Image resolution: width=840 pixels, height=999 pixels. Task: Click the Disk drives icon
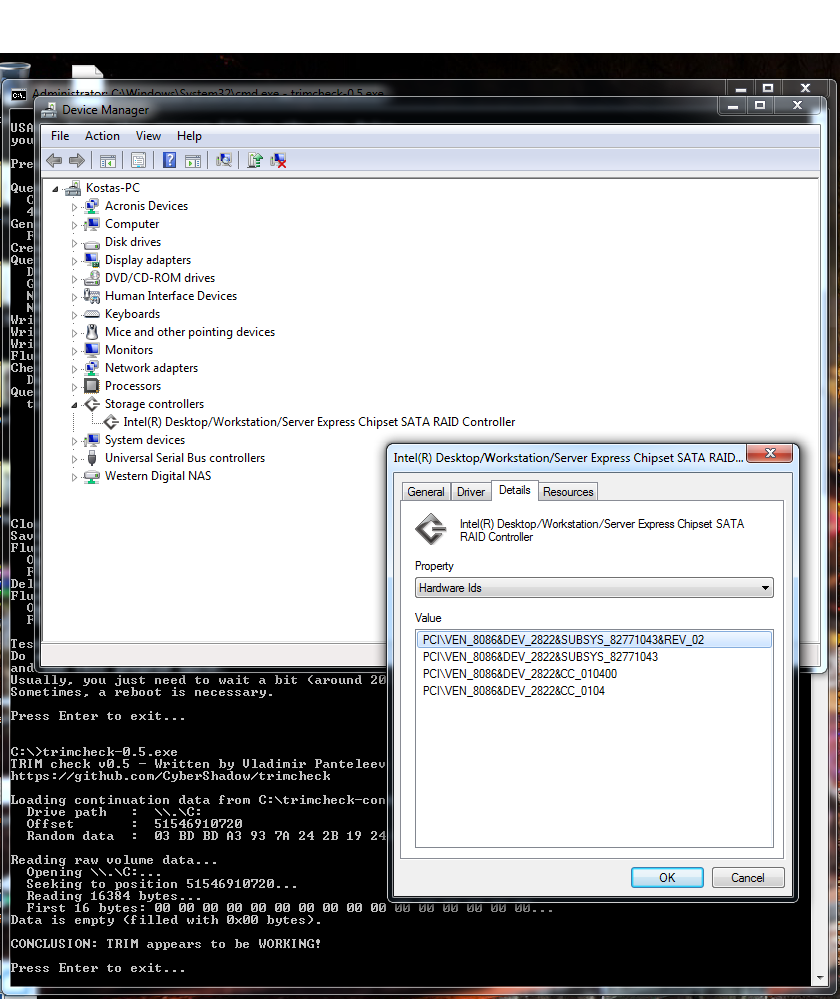coord(92,243)
